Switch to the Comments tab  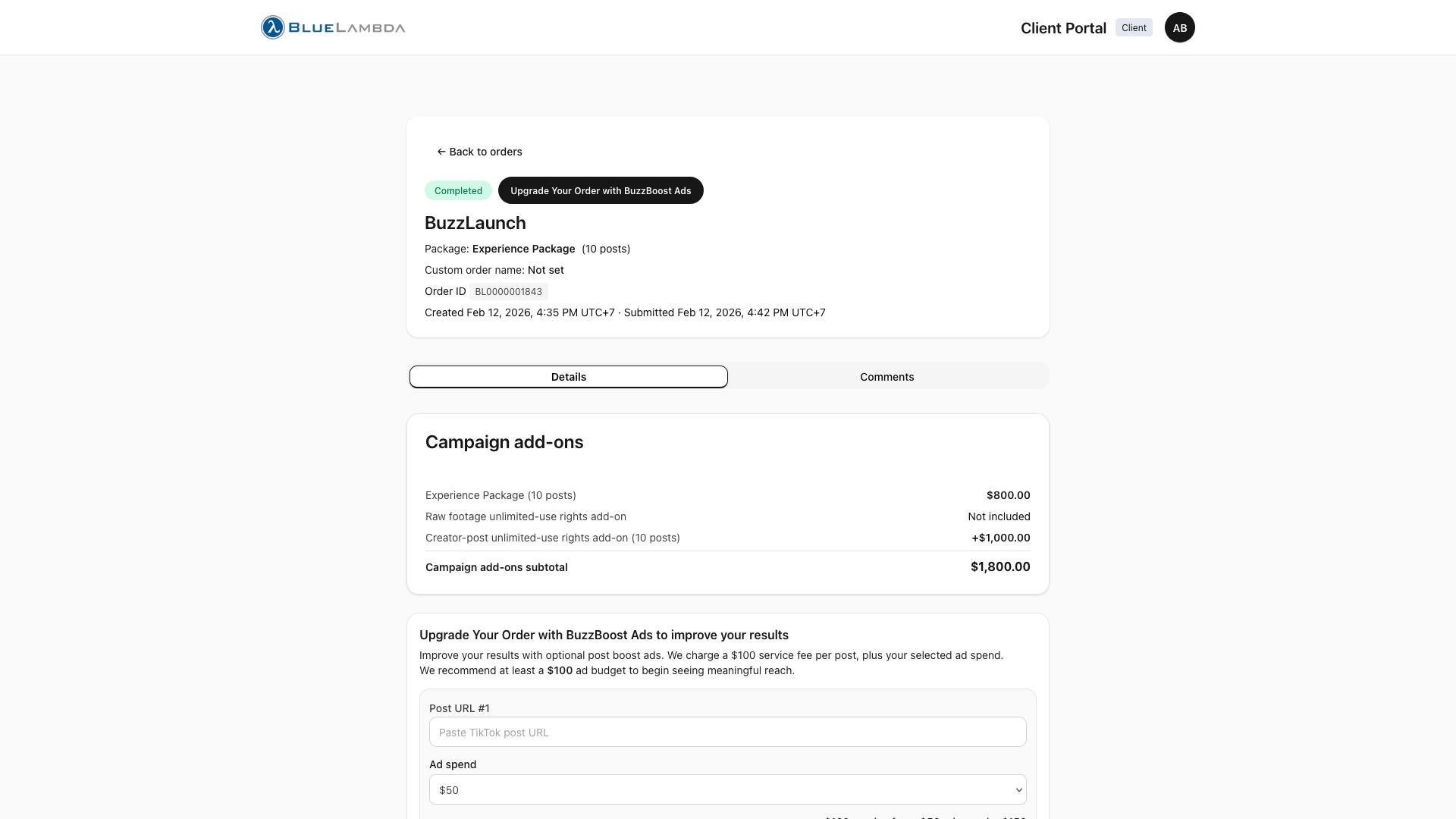click(886, 376)
